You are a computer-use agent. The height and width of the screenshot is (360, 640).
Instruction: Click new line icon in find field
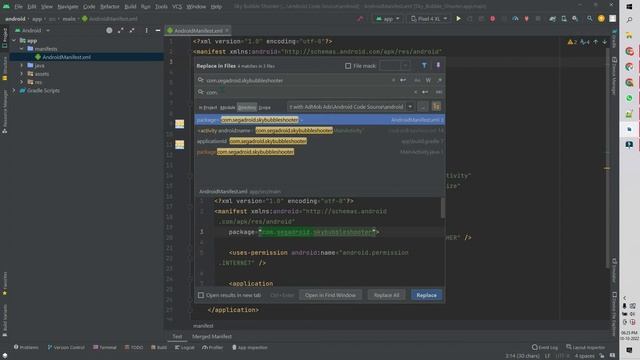point(403,80)
